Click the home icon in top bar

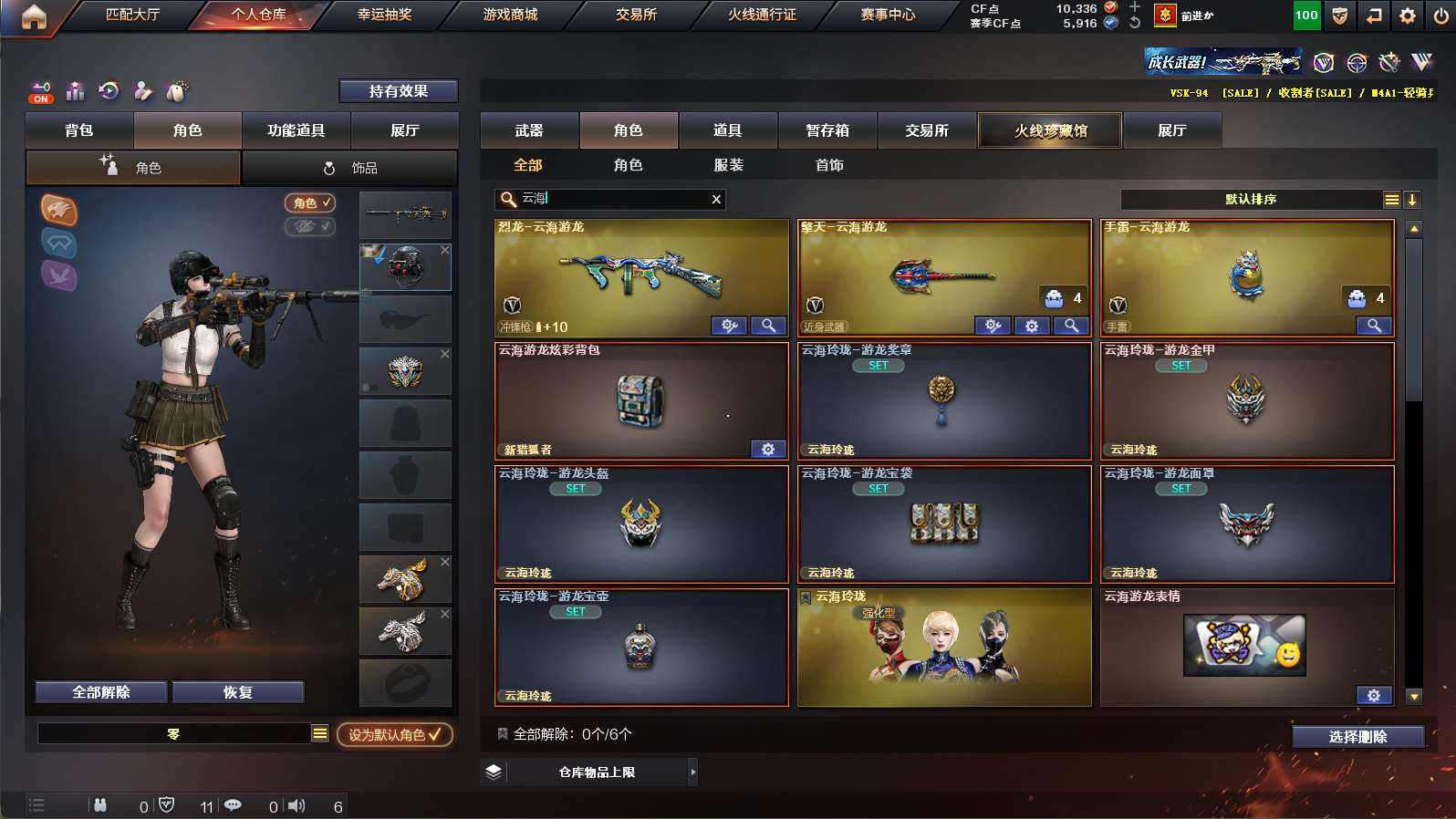pyautogui.click(x=34, y=16)
